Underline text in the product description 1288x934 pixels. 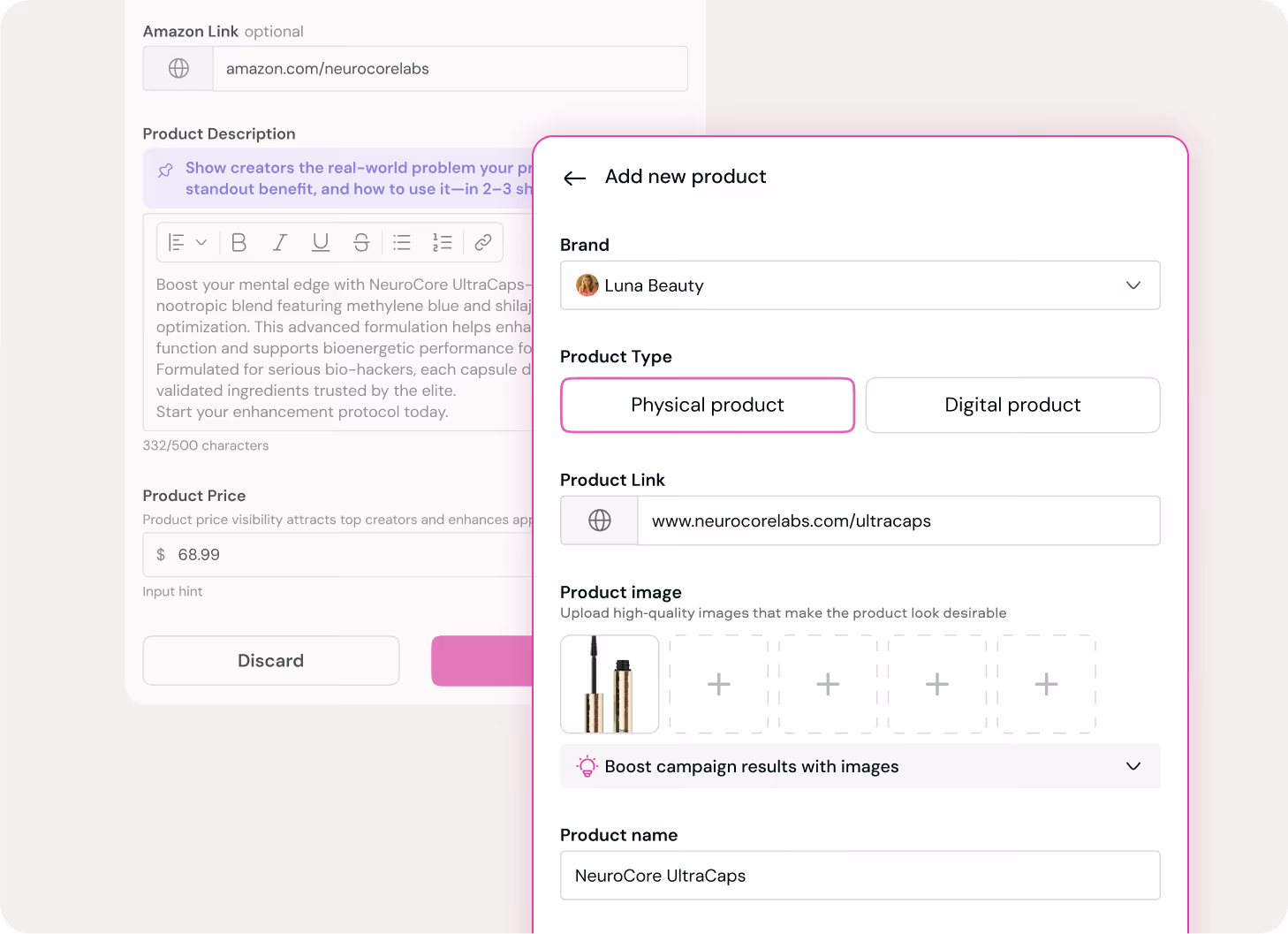[x=320, y=242]
